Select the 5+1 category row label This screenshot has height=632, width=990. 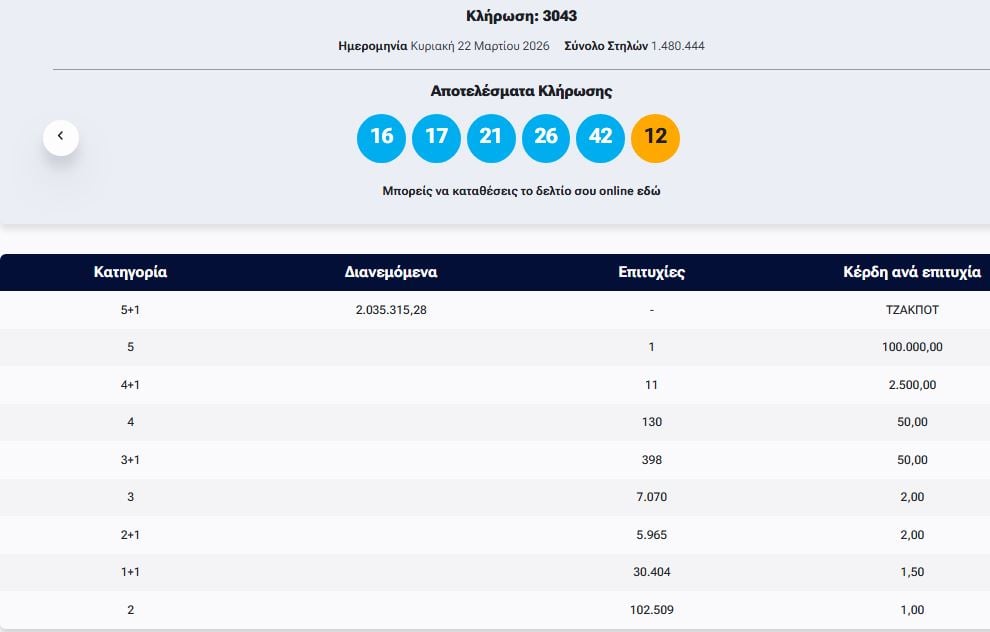(130, 310)
